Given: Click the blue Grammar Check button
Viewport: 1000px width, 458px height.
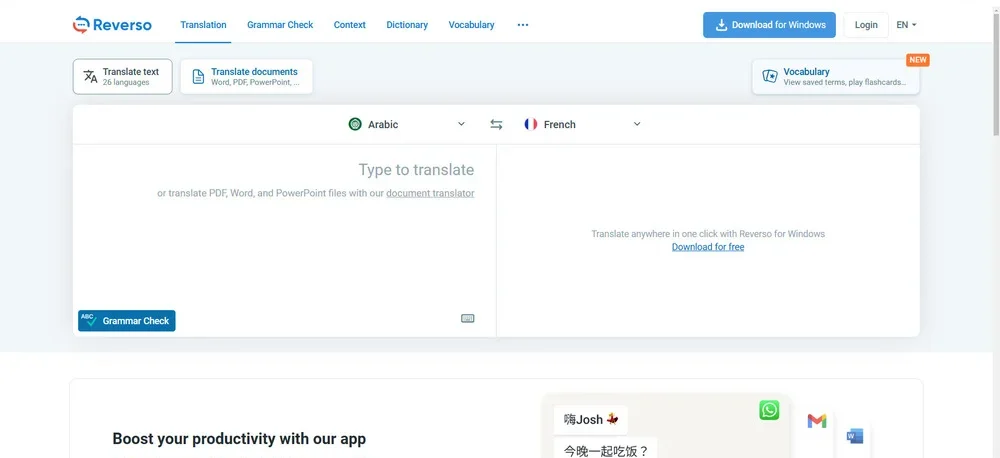Looking at the screenshot, I should (x=127, y=321).
